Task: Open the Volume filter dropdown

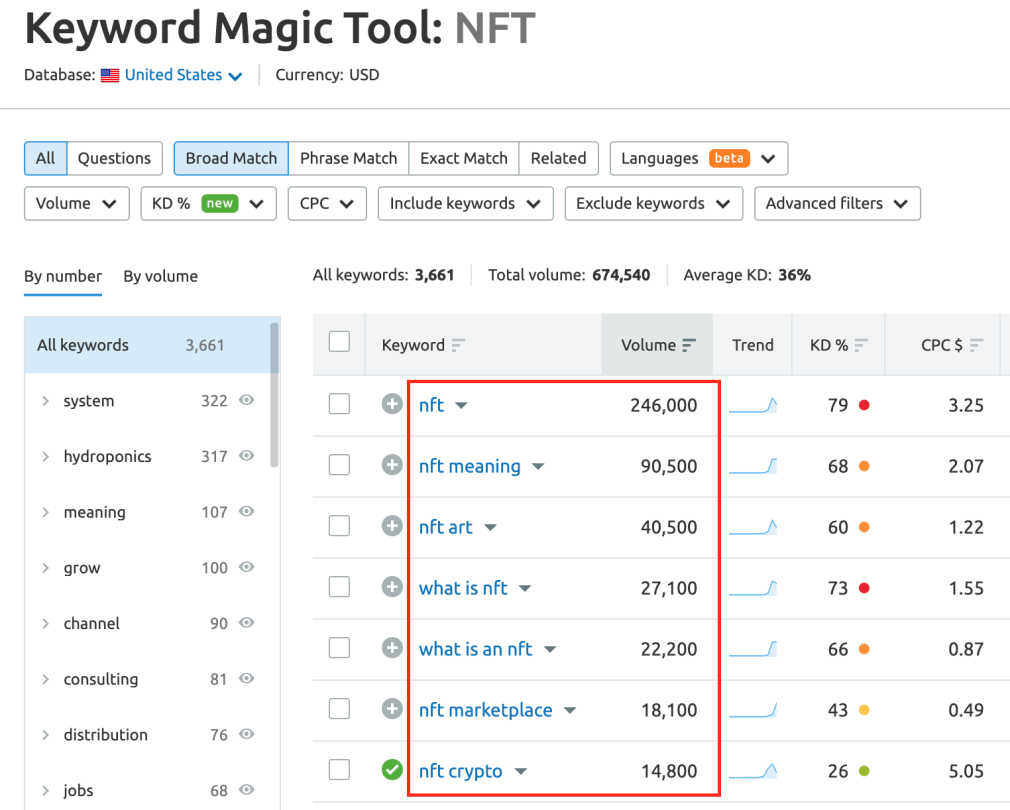Action: coord(77,203)
